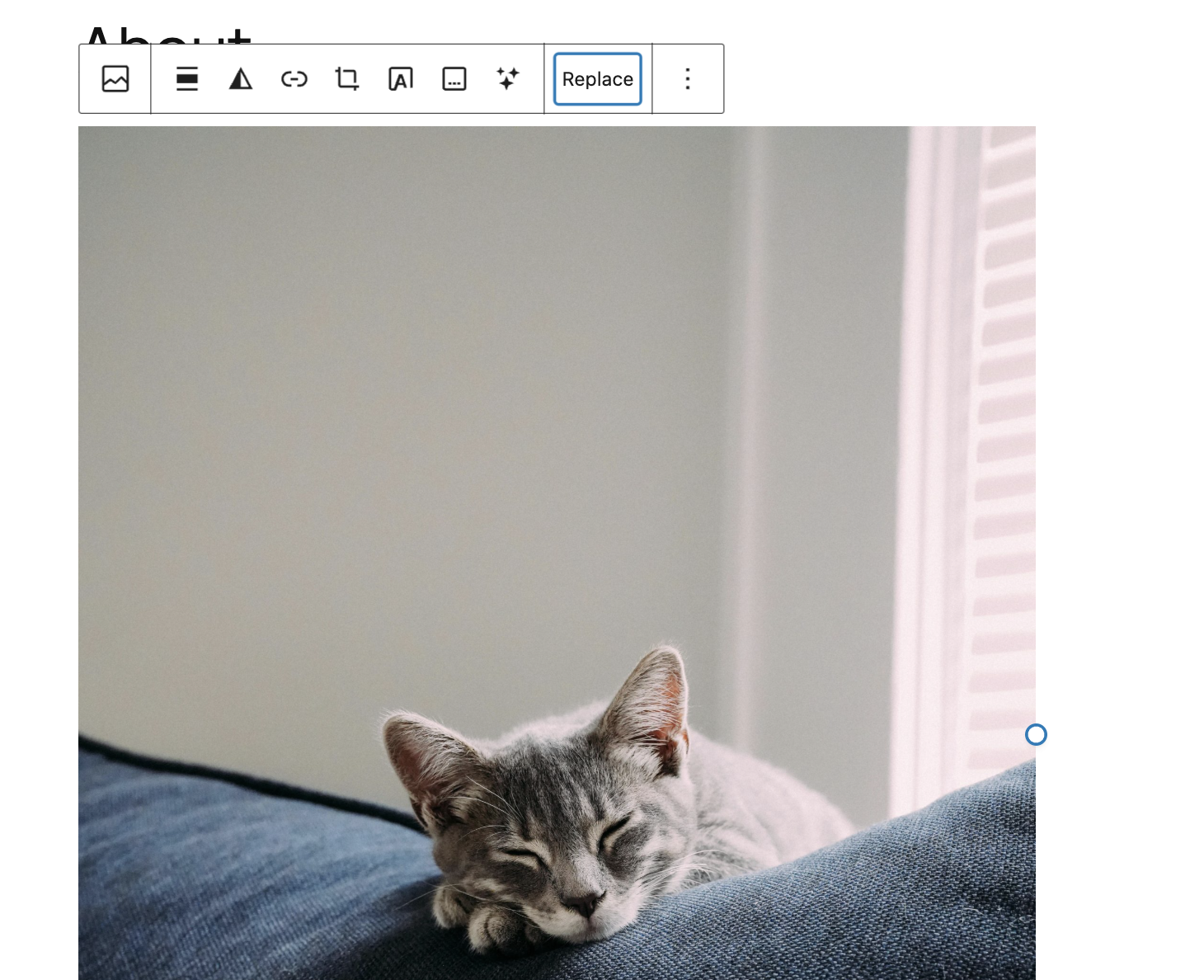Add a caption to the image

(x=454, y=79)
